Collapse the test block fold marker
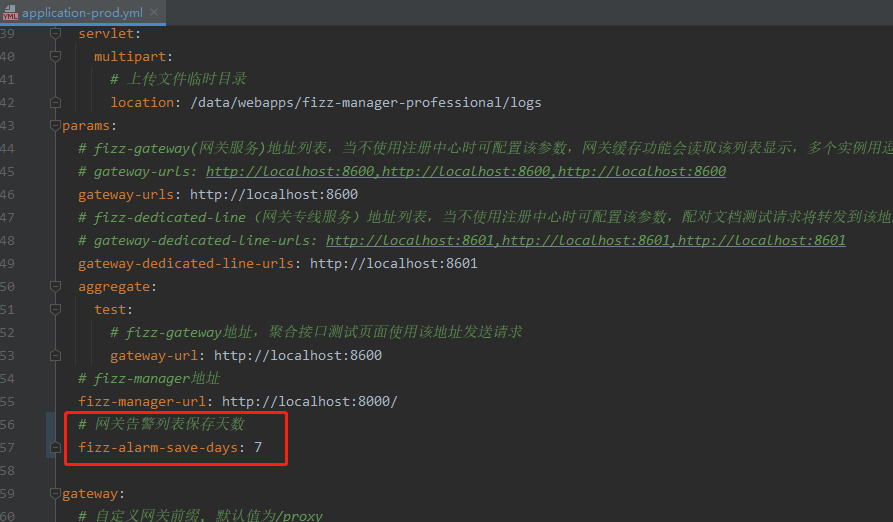This screenshot has width=893, height=522. click(55, 309)
